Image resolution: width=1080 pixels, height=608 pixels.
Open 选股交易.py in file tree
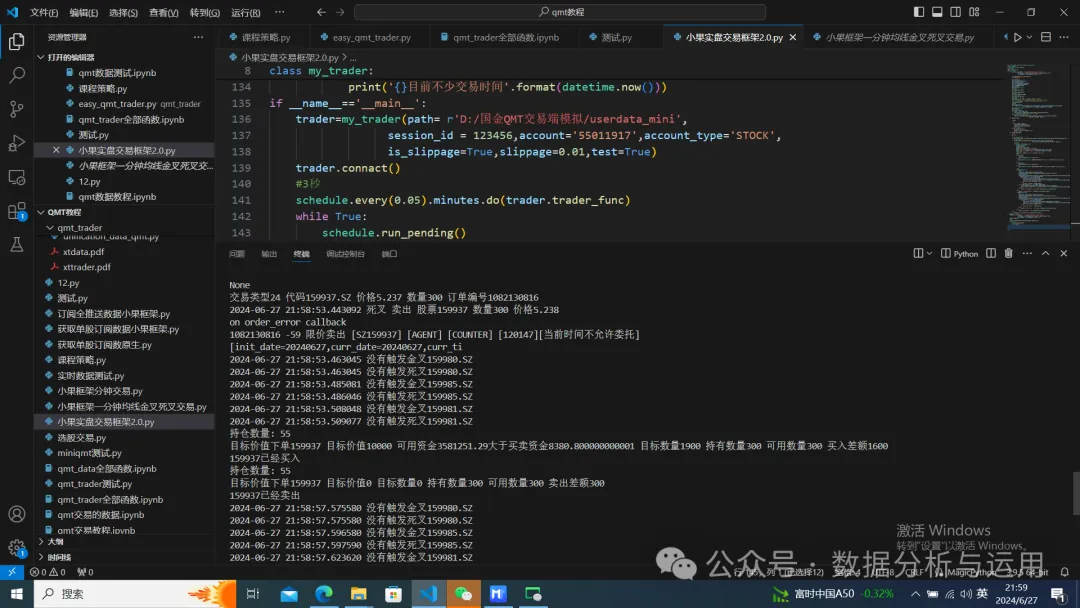(x=81, y=437)
